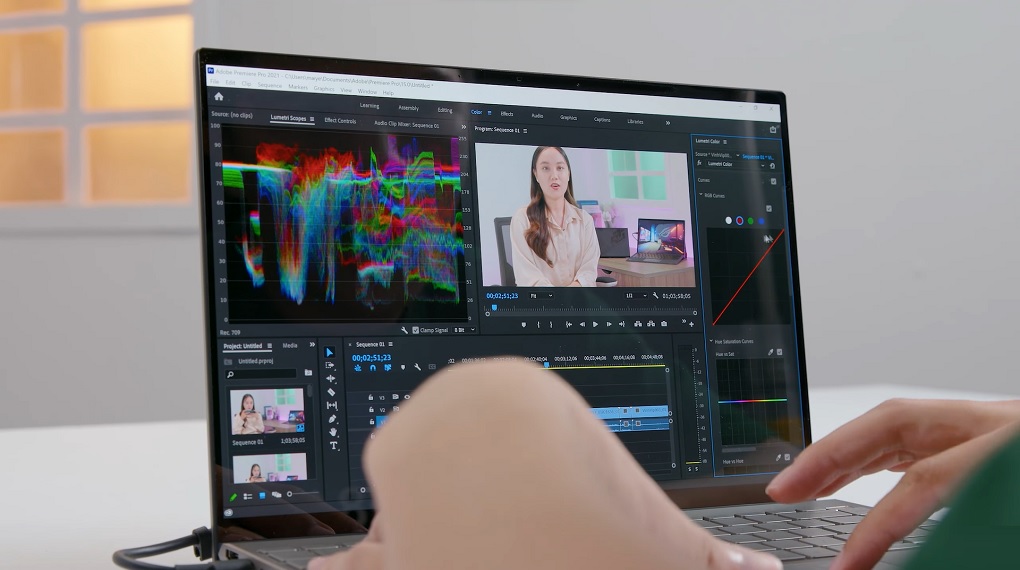Export frame with the camera icon
The height and width of the screenshot is (570, 1020).
(x=664, y=323)
